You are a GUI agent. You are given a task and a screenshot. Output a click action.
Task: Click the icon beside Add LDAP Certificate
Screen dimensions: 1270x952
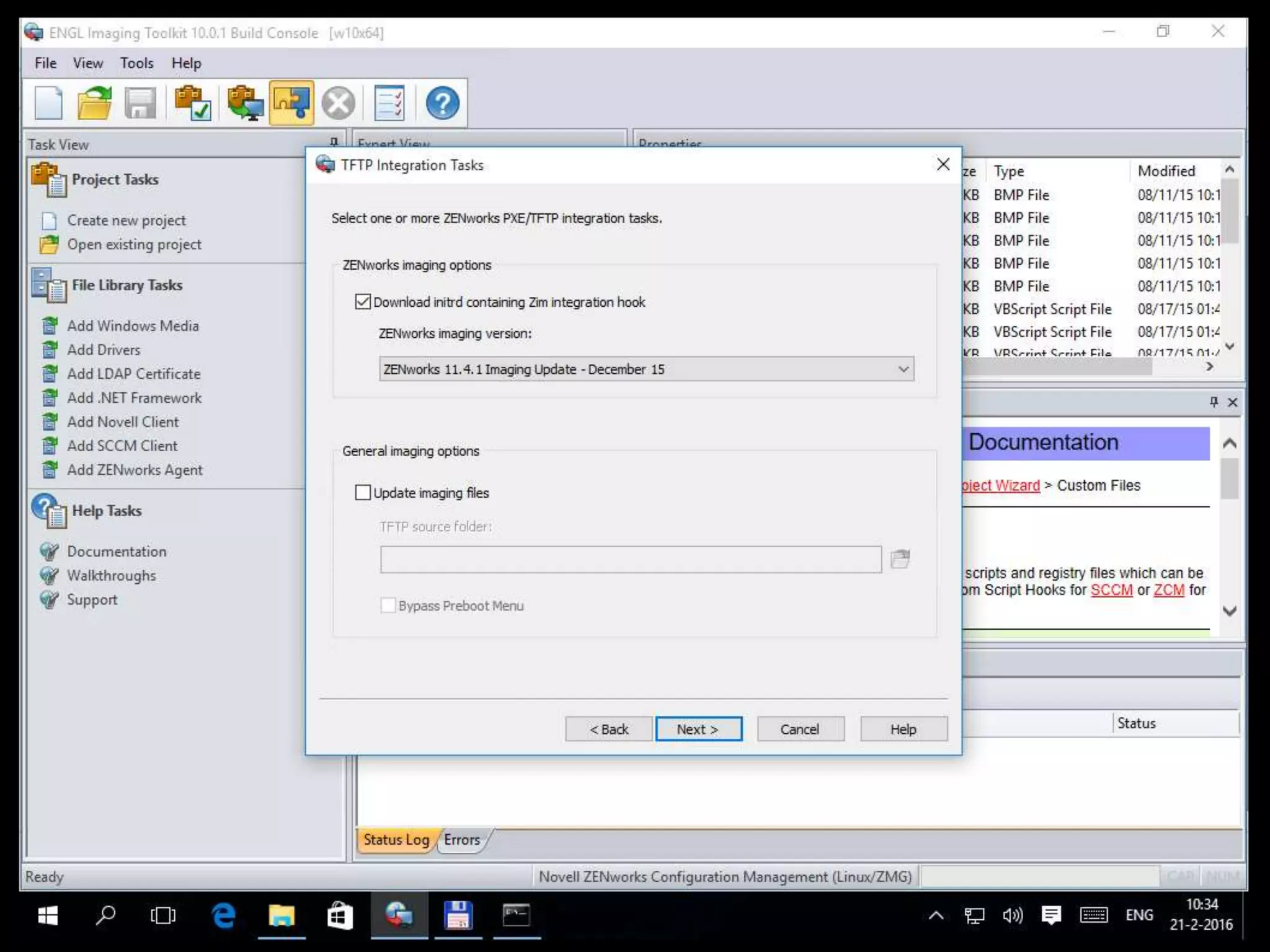tap(50, 374)
